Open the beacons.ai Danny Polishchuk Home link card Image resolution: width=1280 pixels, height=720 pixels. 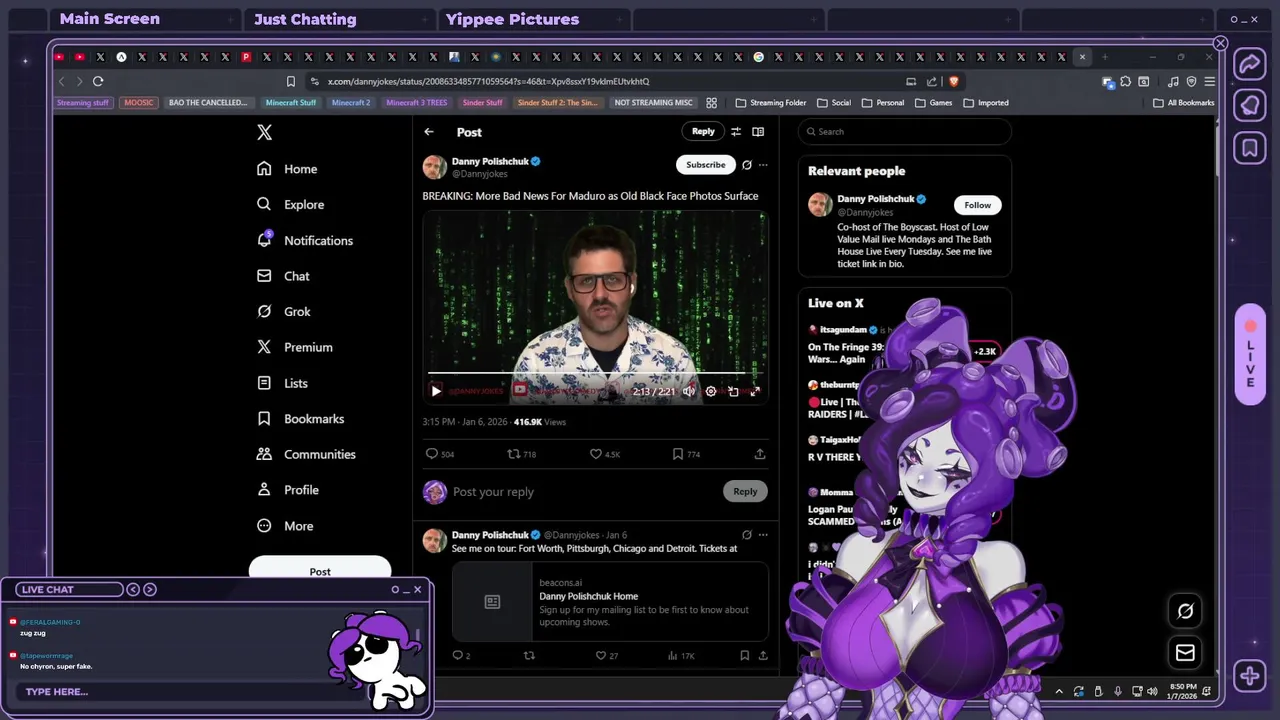point(610,601)
